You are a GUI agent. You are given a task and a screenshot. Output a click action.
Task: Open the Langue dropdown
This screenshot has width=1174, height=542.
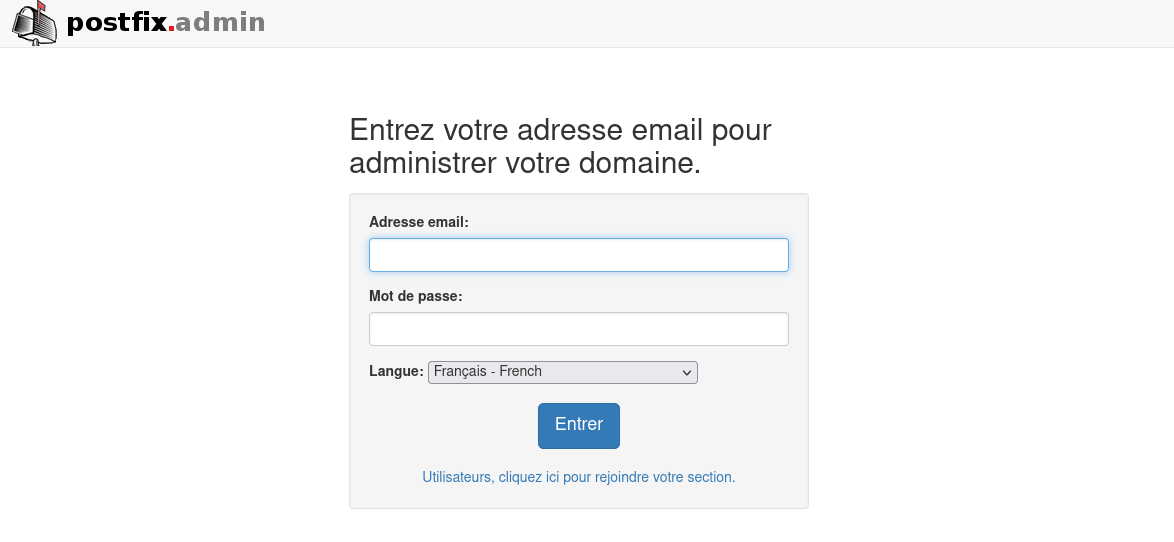click(562, 372)
